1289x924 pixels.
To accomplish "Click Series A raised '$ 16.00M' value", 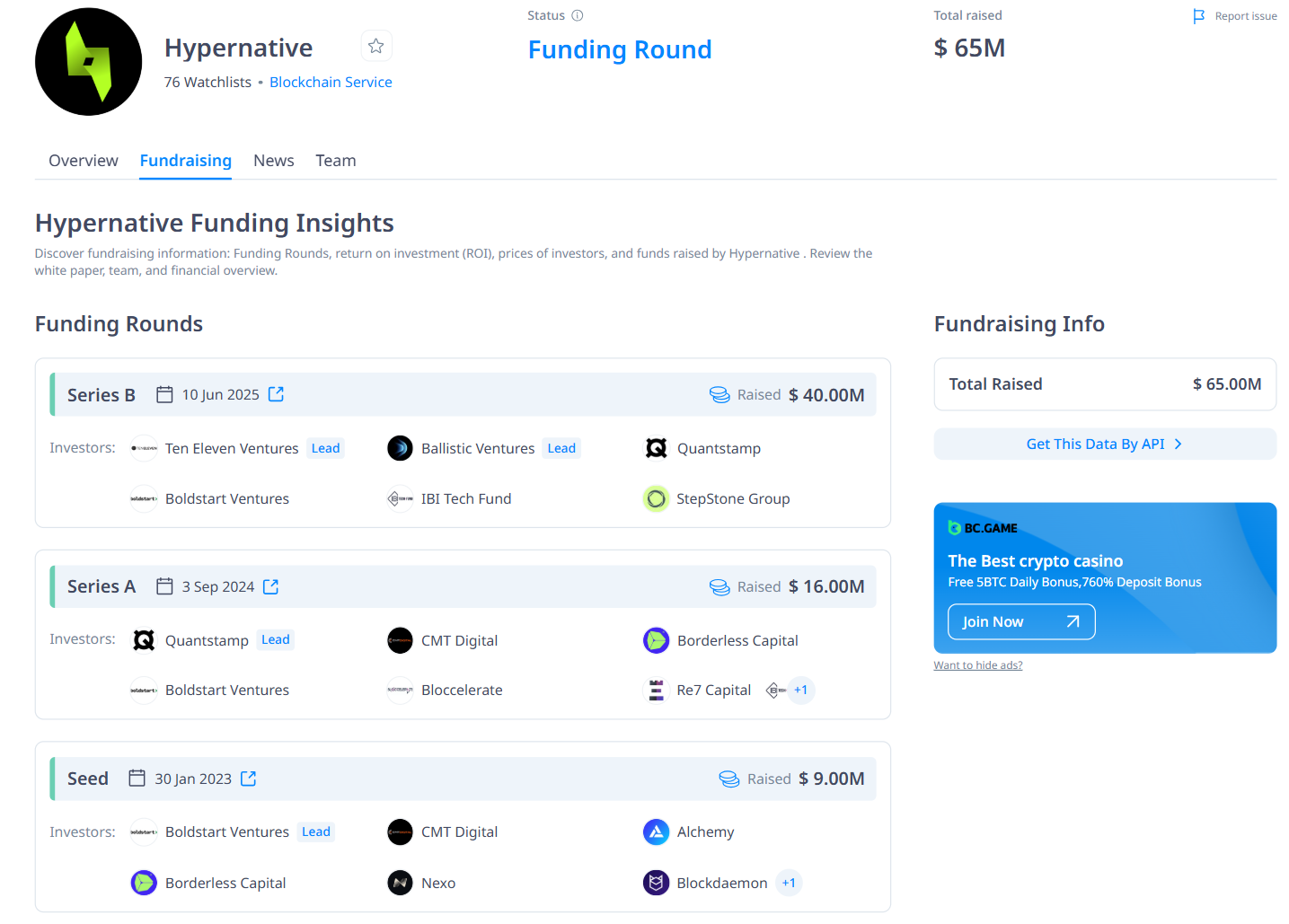I will click(826, 587).
